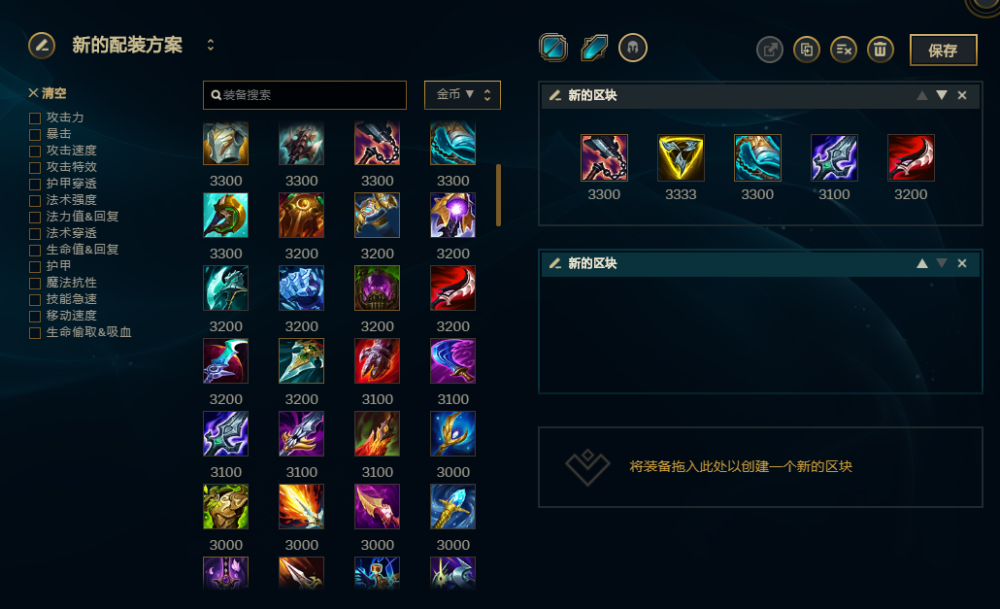Move second 新的区块 block up with arrow
Screen dimensions: 1000x609
pos(922,263)
